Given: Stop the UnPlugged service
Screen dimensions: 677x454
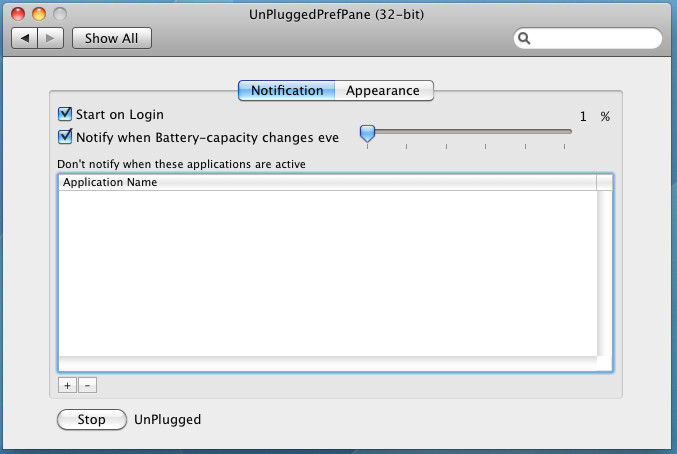Looking at the screenshot, I should click(92, 419).
